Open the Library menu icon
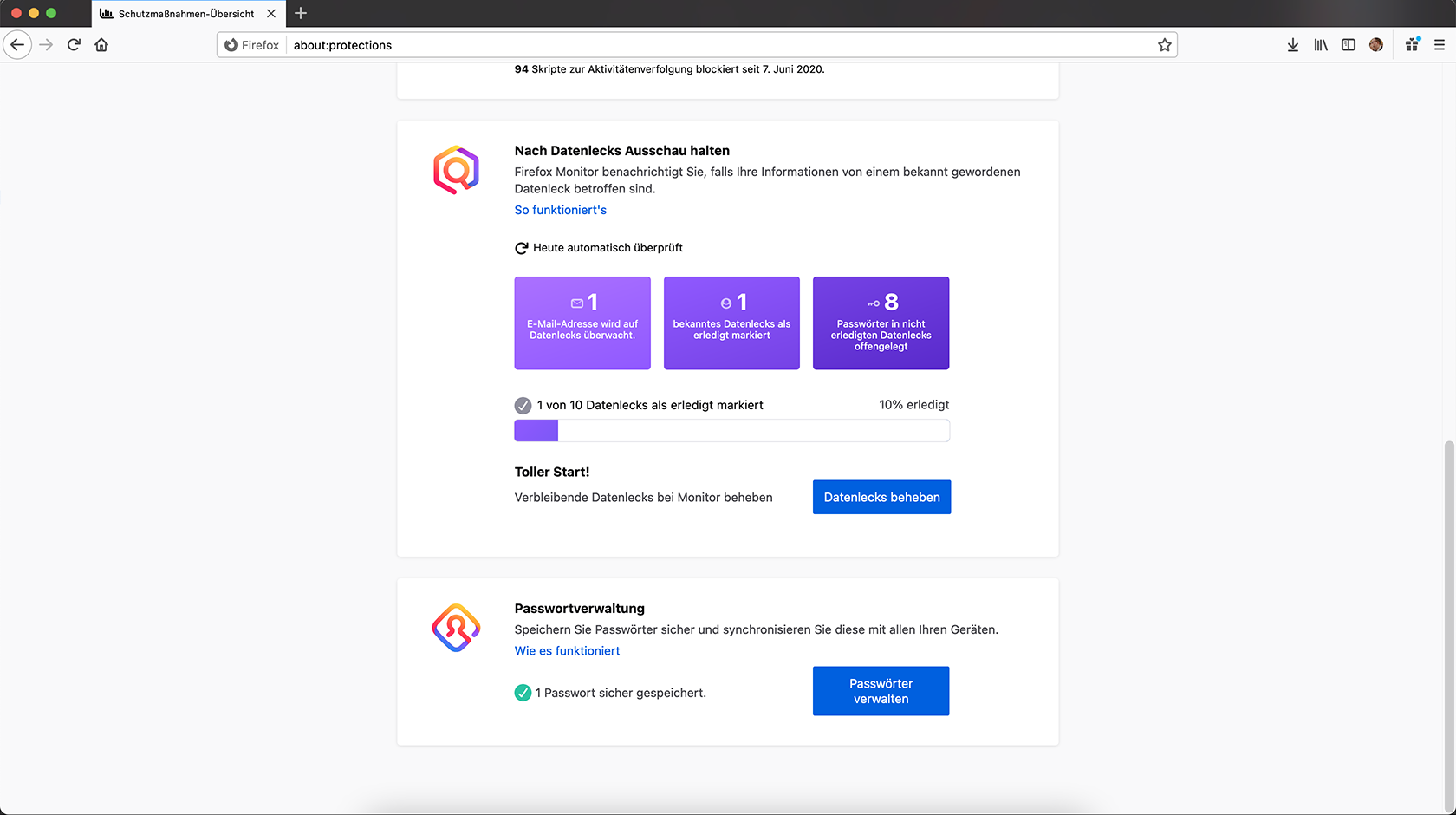Viewport: 1456px width, 815px height. pos(1321,45)
